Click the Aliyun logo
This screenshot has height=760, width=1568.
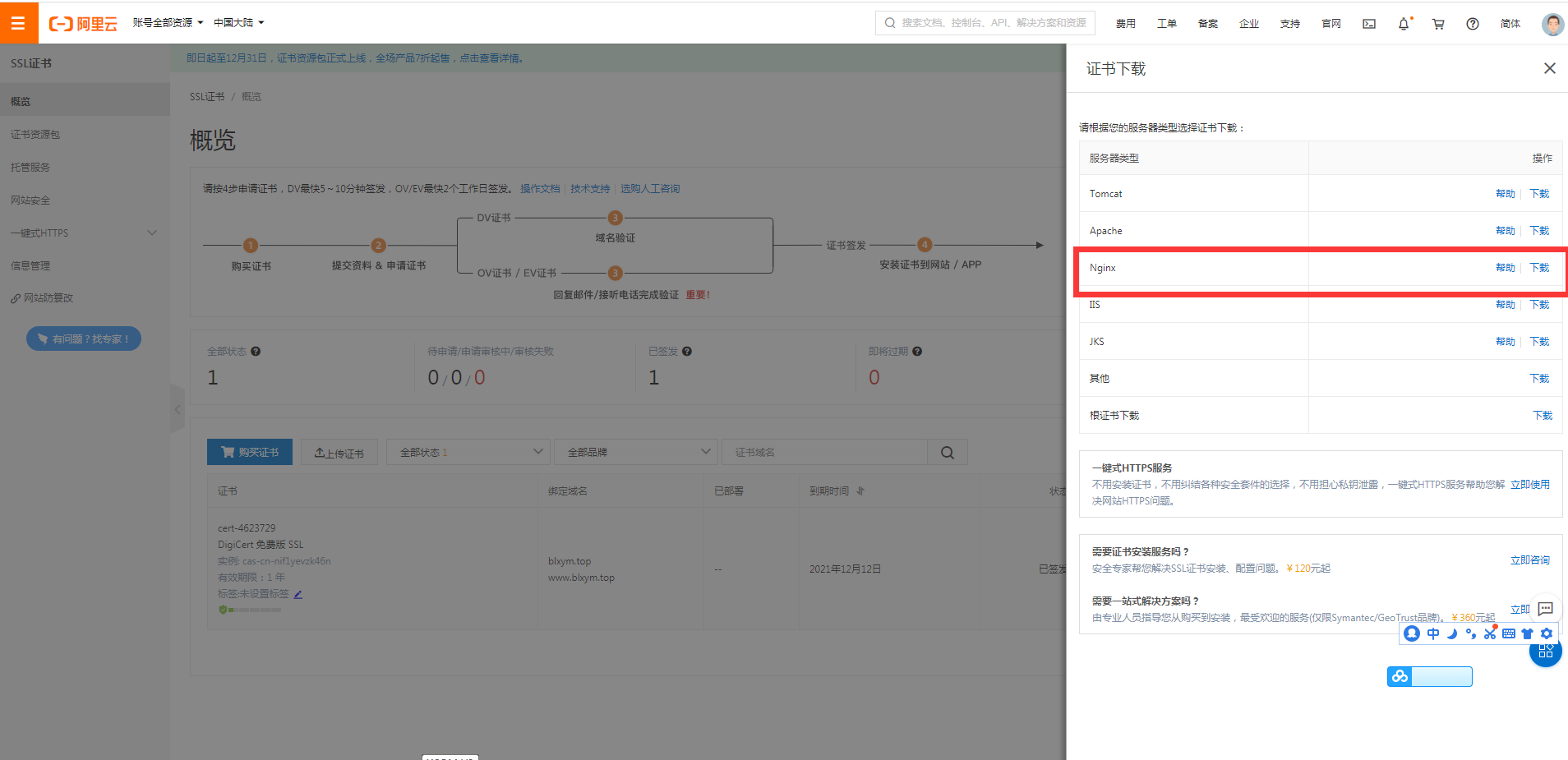pyautogui.click(x=83, y=24)
